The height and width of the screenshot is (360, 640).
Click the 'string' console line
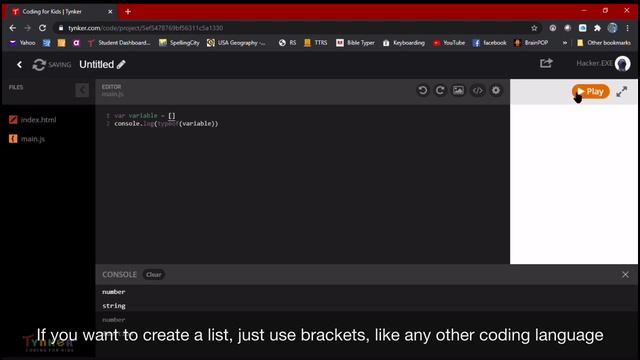[x=114, y=306]
